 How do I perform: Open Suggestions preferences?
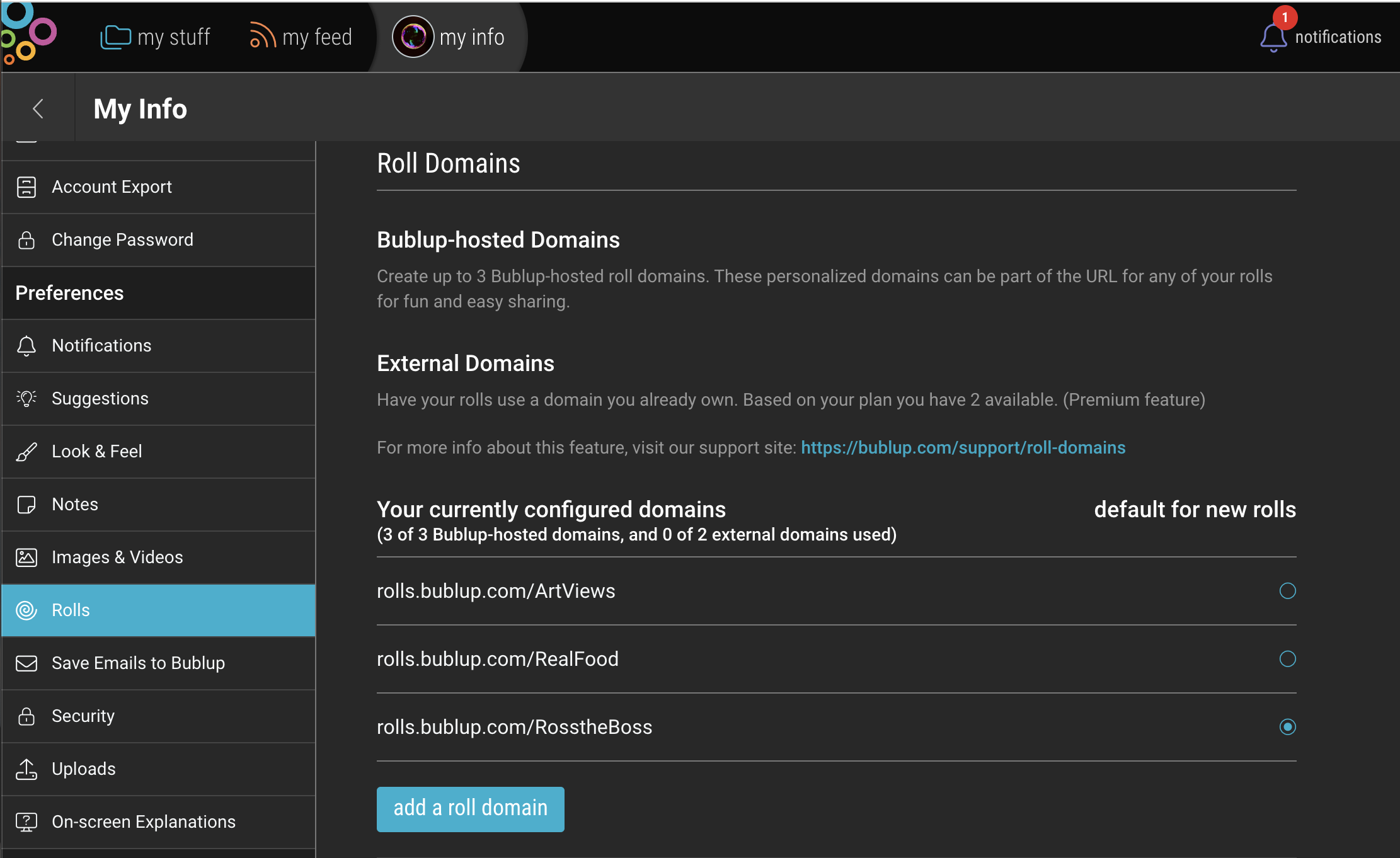tap(159, 399)
